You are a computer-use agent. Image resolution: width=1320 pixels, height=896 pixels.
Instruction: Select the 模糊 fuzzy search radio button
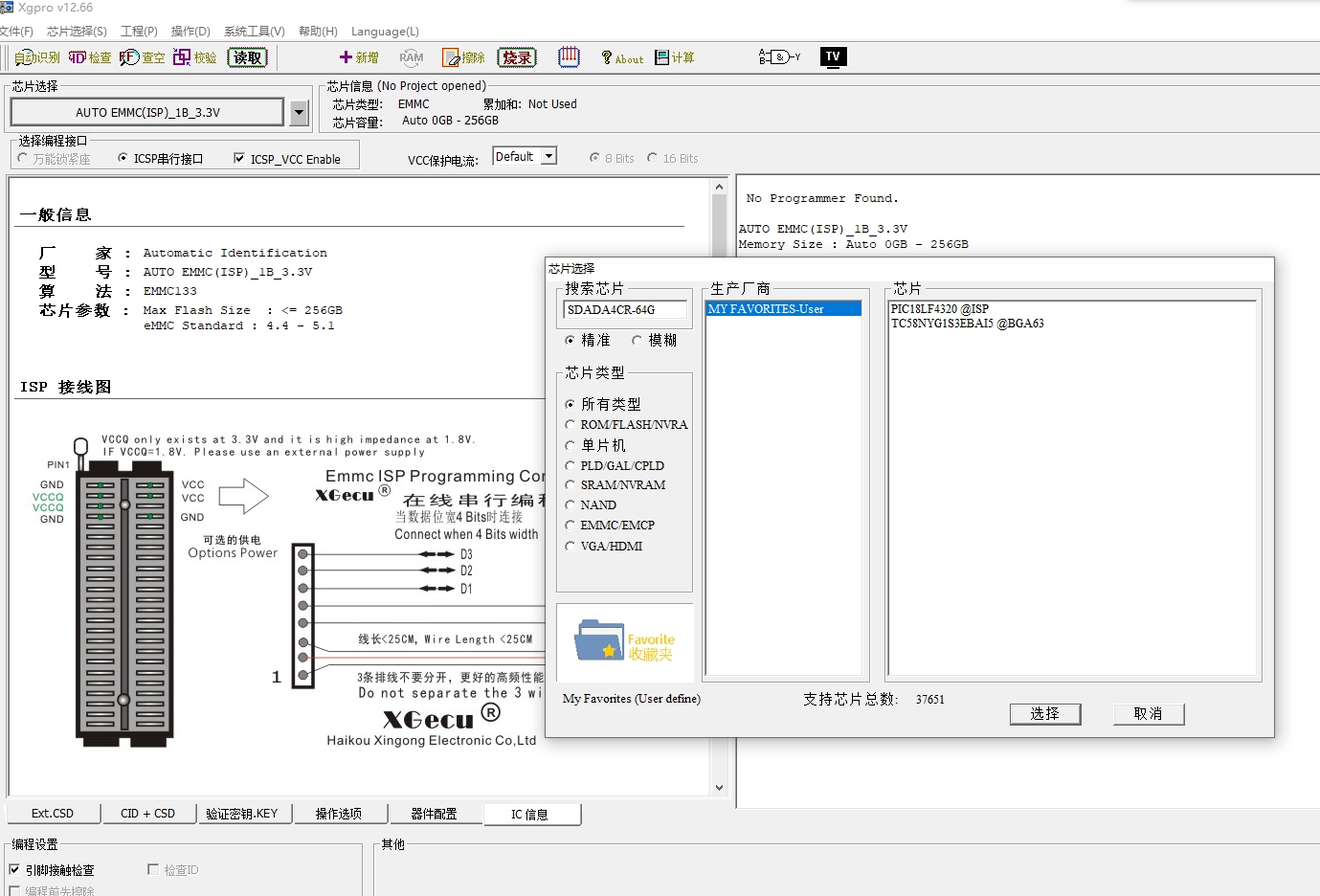coord(637,341)
